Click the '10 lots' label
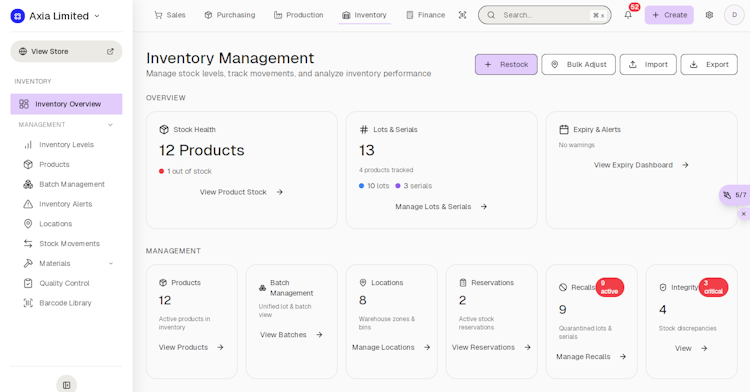Image resolution: width=750 pixels, height=392 pixels. [x=378, y=186]
